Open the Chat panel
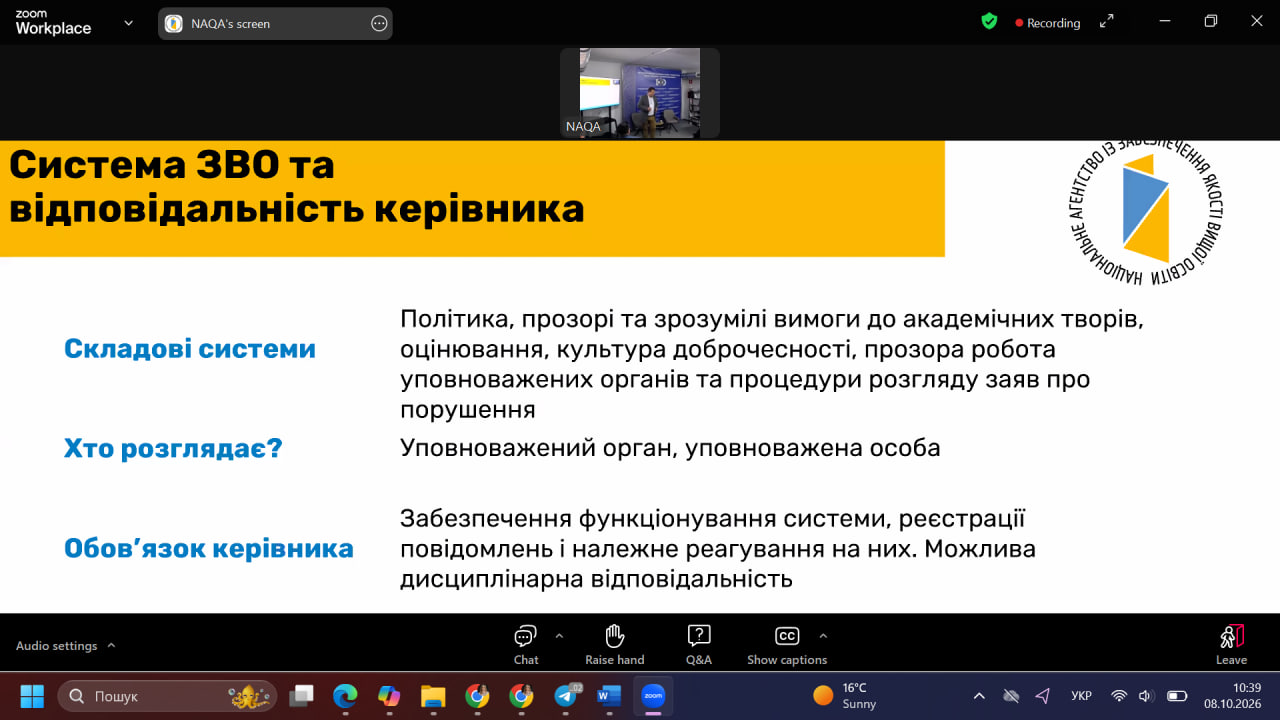Screen dimensions: 1280x720 click(x=526, y=645)
